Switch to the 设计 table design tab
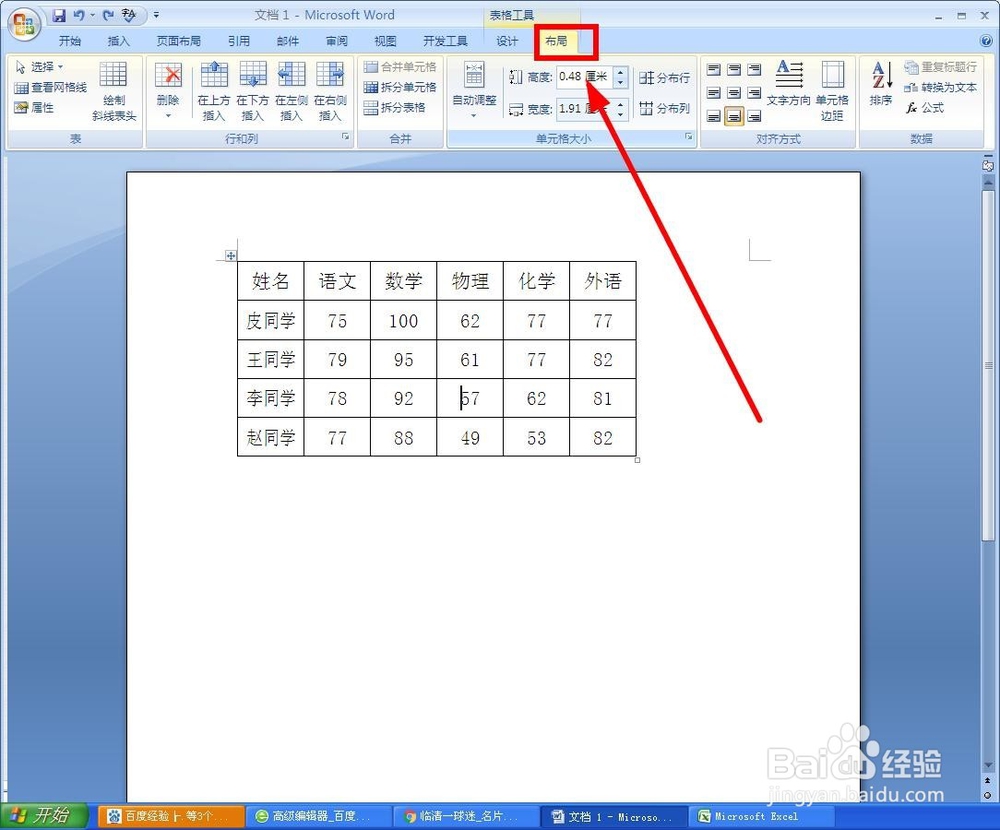Viewport: 1000px width, 830px height. [507, 41]
